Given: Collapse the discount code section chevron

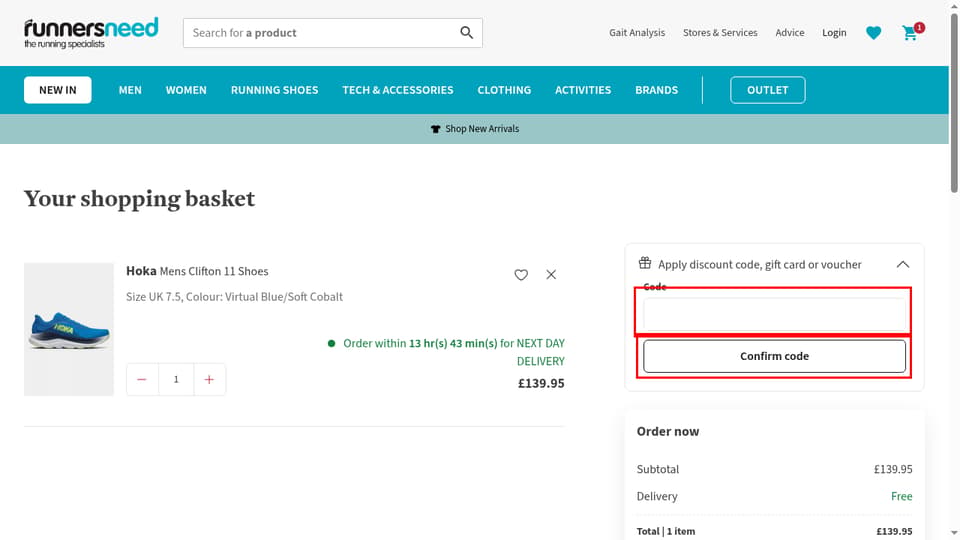Looking at the screenshot, I should (x=902, y=264).
